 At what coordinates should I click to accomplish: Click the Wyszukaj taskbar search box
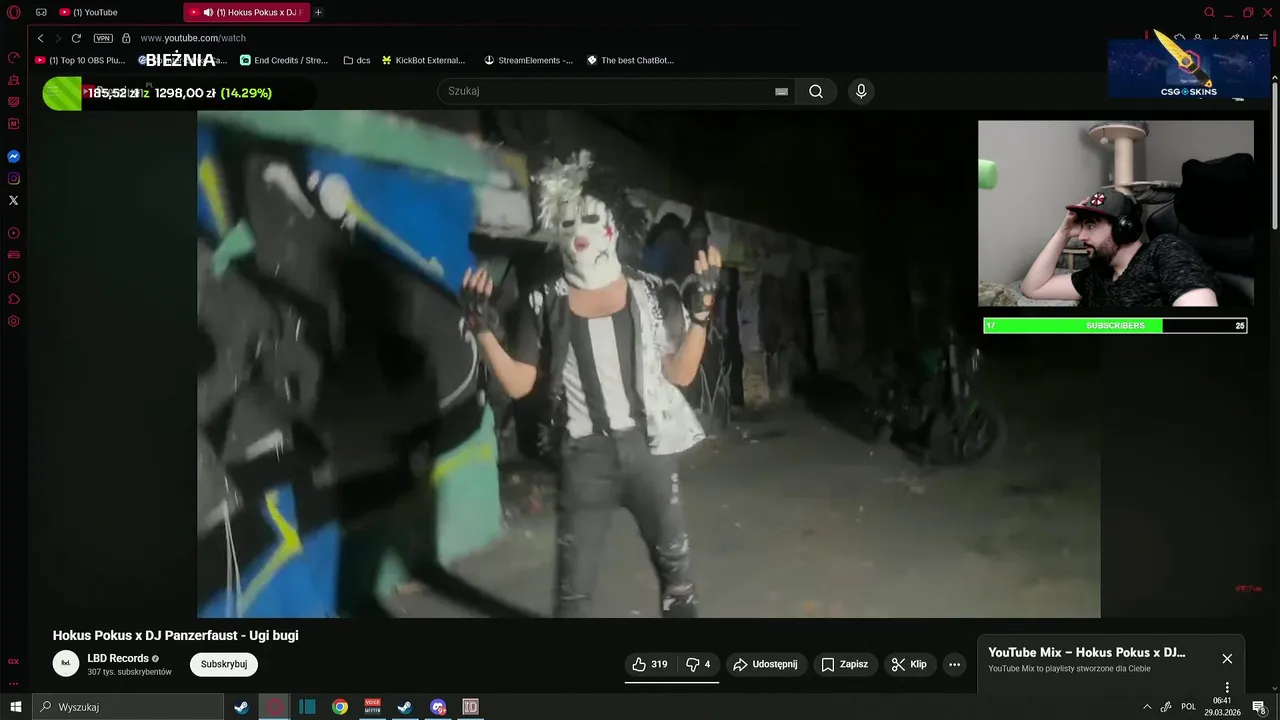point(127,707)
